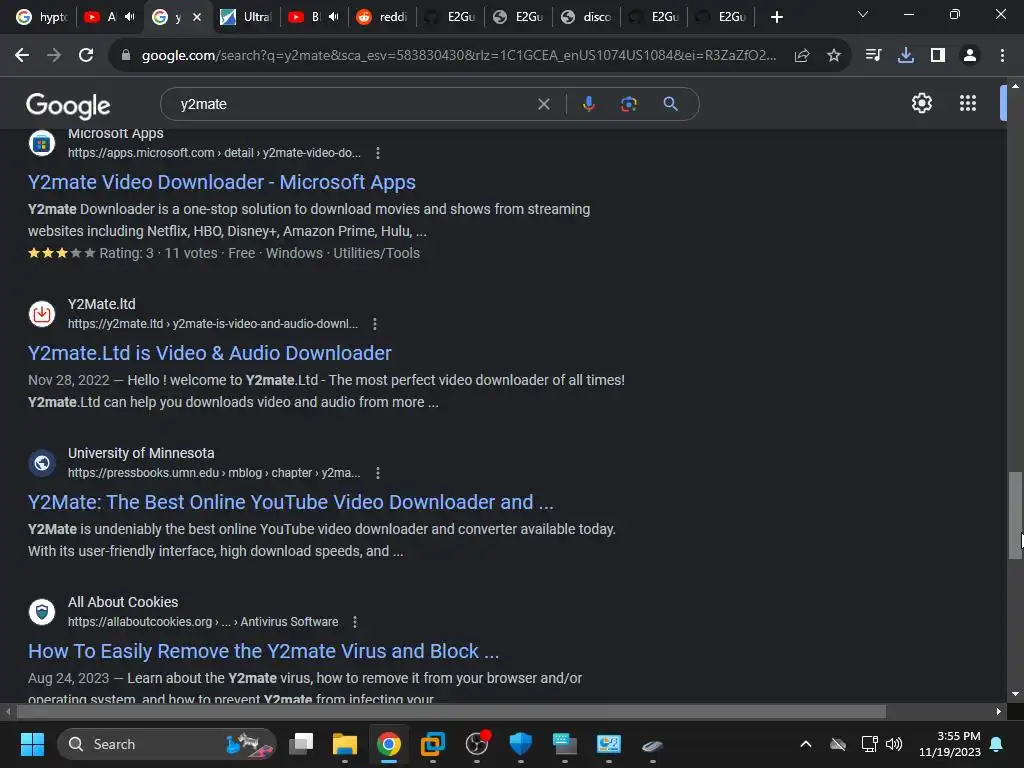
Task: Click the search box containing y2mate
Action: point(353,104)
